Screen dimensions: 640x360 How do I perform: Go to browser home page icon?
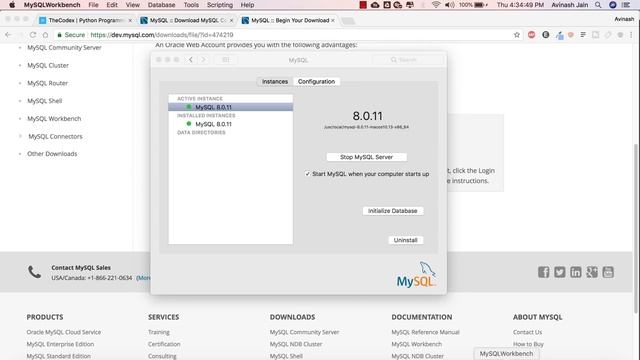pyautogui.click(x=45, y=35)
